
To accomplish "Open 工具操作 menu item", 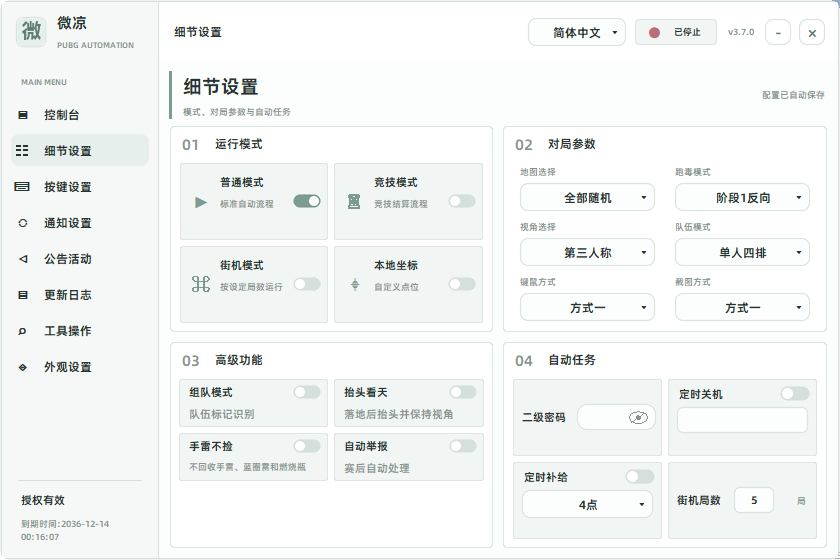I will coord(80,331).
